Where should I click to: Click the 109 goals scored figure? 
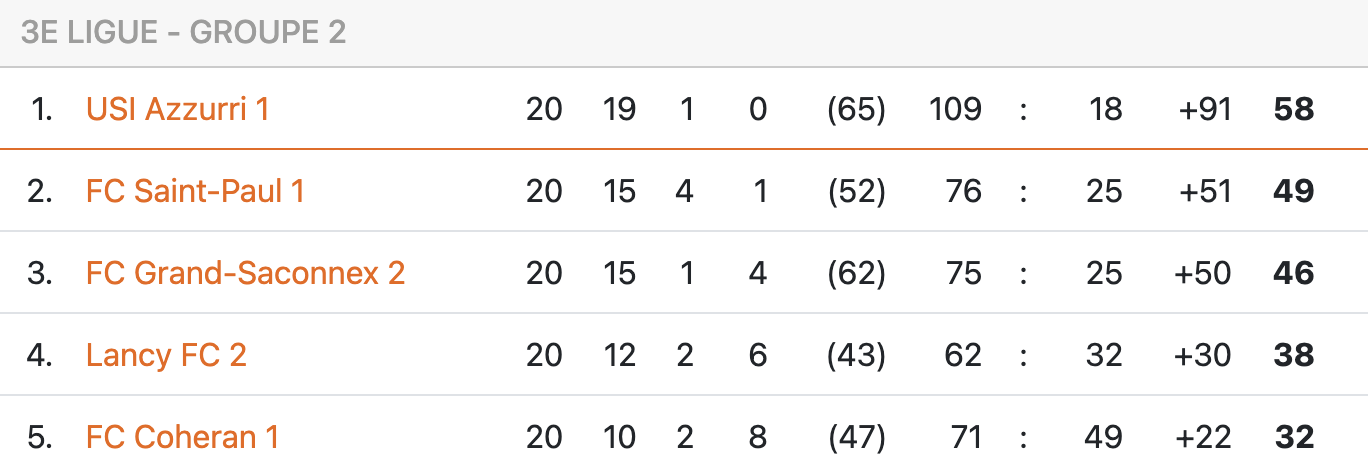point(955,109)
